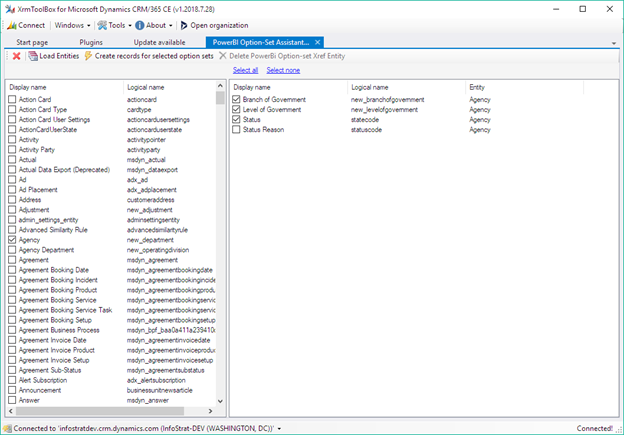This screenshot has width=624, height=435.
Task: Click entity list scroll down arrow
Action: 220,401
